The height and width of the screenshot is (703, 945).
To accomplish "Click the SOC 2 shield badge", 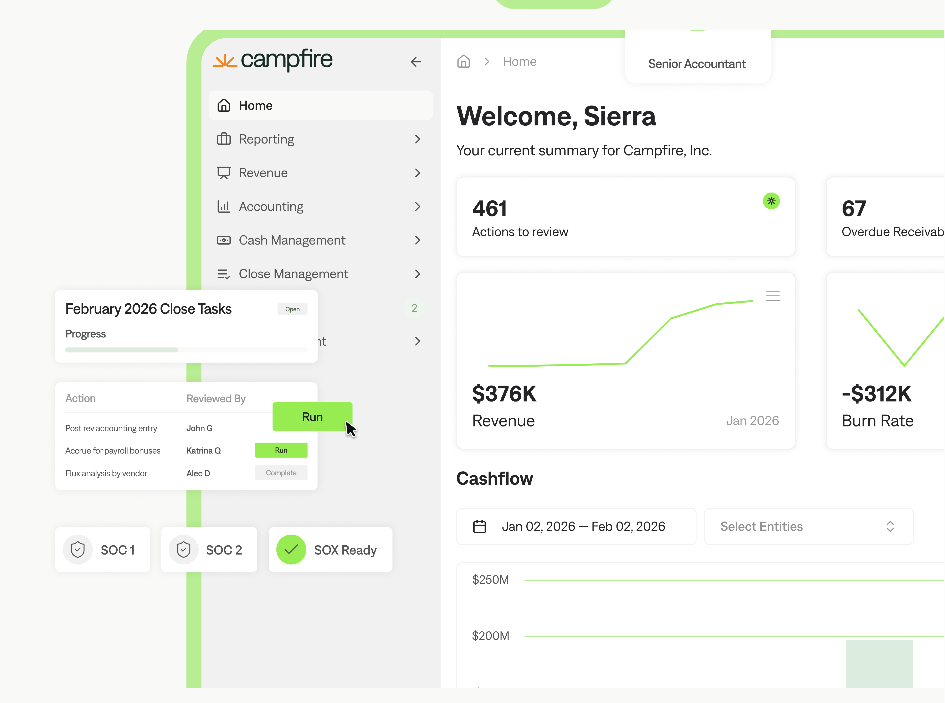I will 182,550.
